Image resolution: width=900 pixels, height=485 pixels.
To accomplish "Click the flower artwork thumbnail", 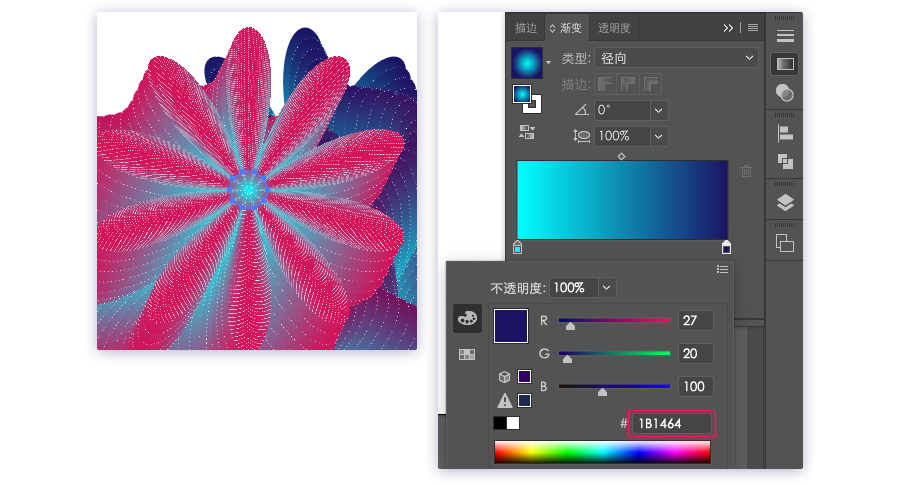I will coord(257,181).
